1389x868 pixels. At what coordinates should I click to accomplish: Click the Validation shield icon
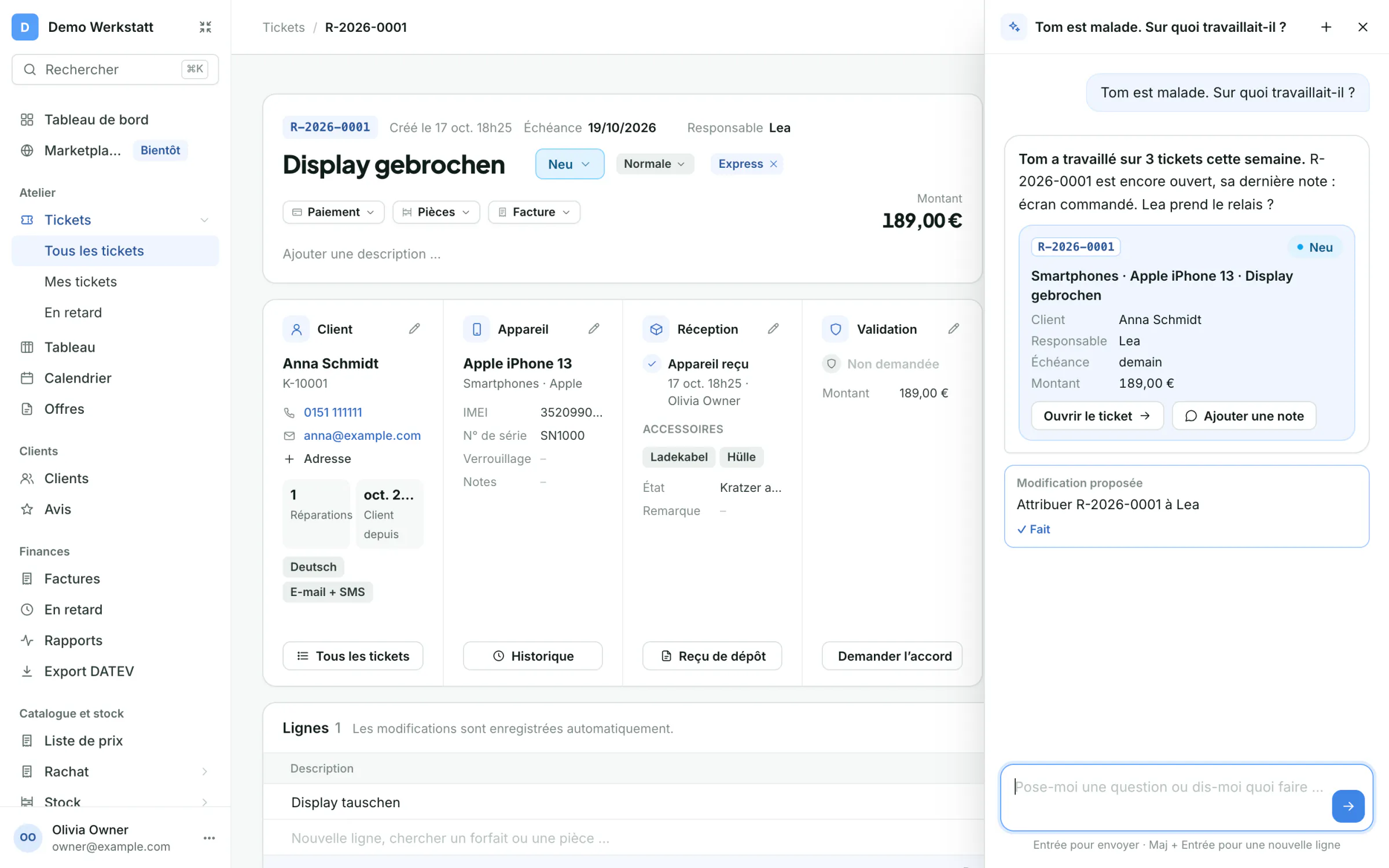[x=836, y=329]
